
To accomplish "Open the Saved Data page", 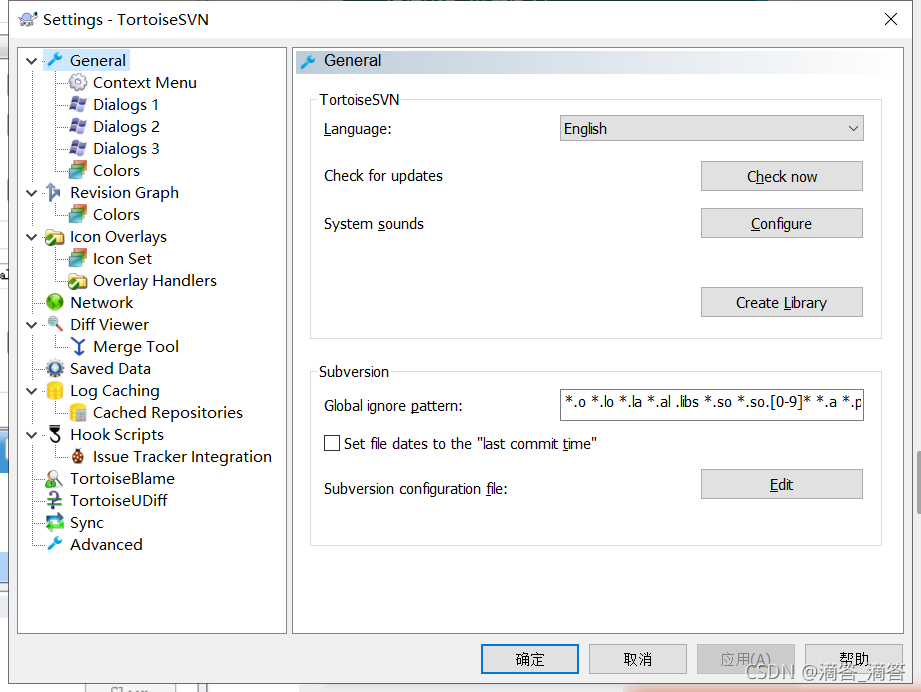I will 110,368.
